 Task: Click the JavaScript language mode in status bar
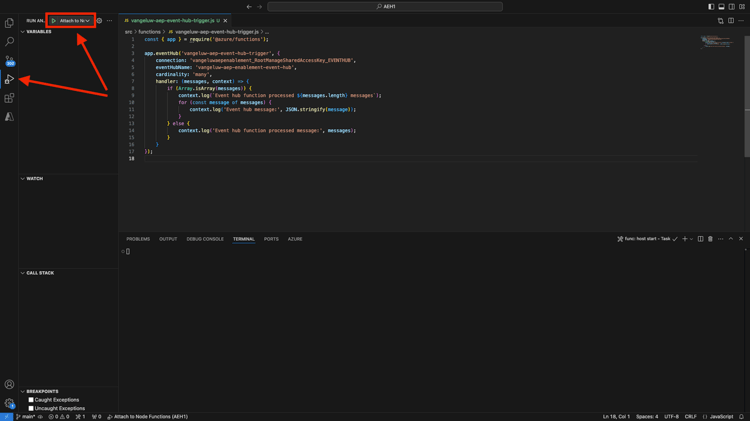(x=720, y=417)
